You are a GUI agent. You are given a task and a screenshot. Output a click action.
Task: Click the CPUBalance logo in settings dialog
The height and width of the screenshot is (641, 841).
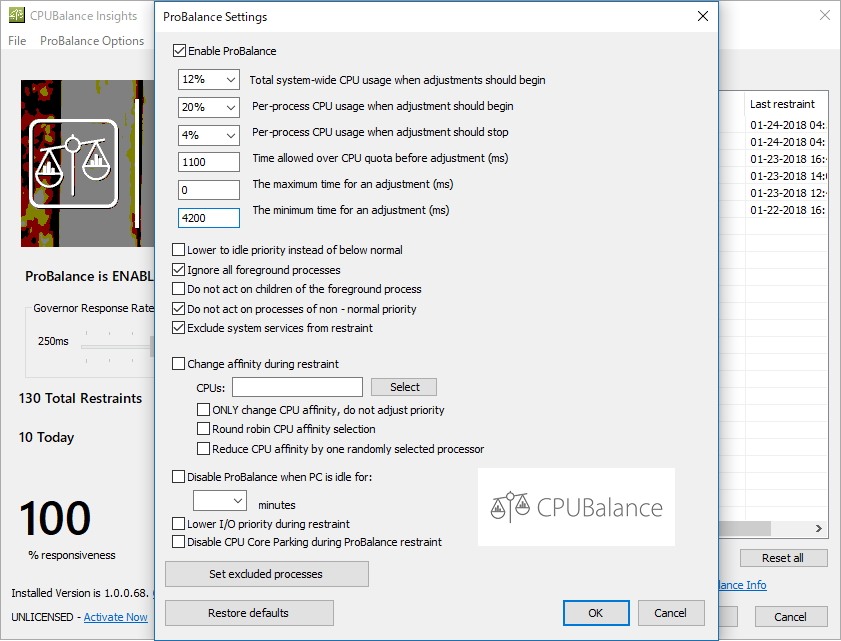point(576,507)
